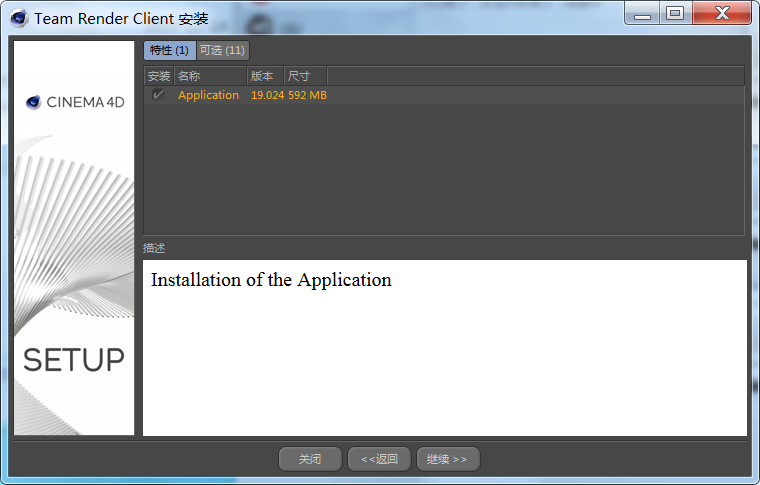Click the 安装 column header
The image size is (760, 485).
(x=159, y=76)
